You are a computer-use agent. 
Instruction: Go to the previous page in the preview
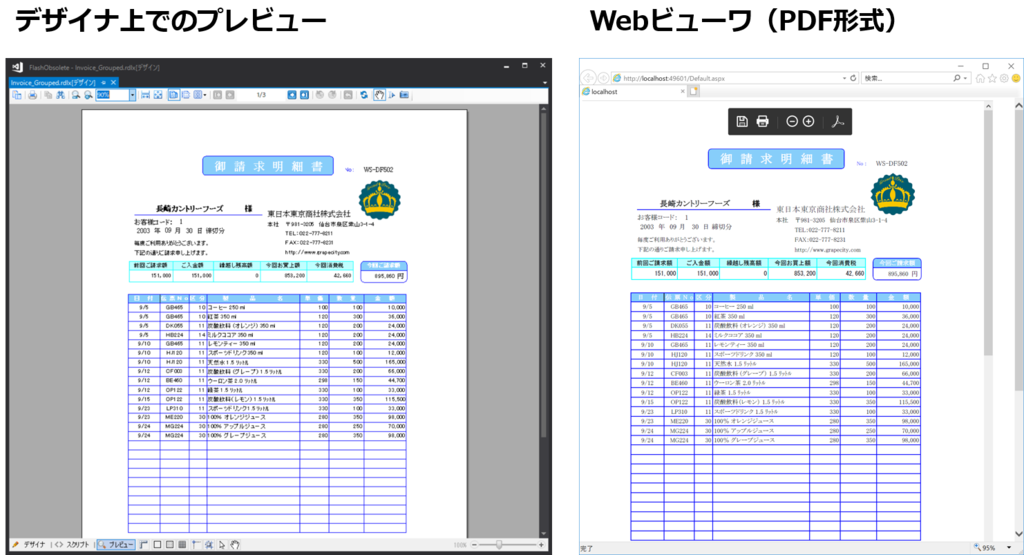230,95
